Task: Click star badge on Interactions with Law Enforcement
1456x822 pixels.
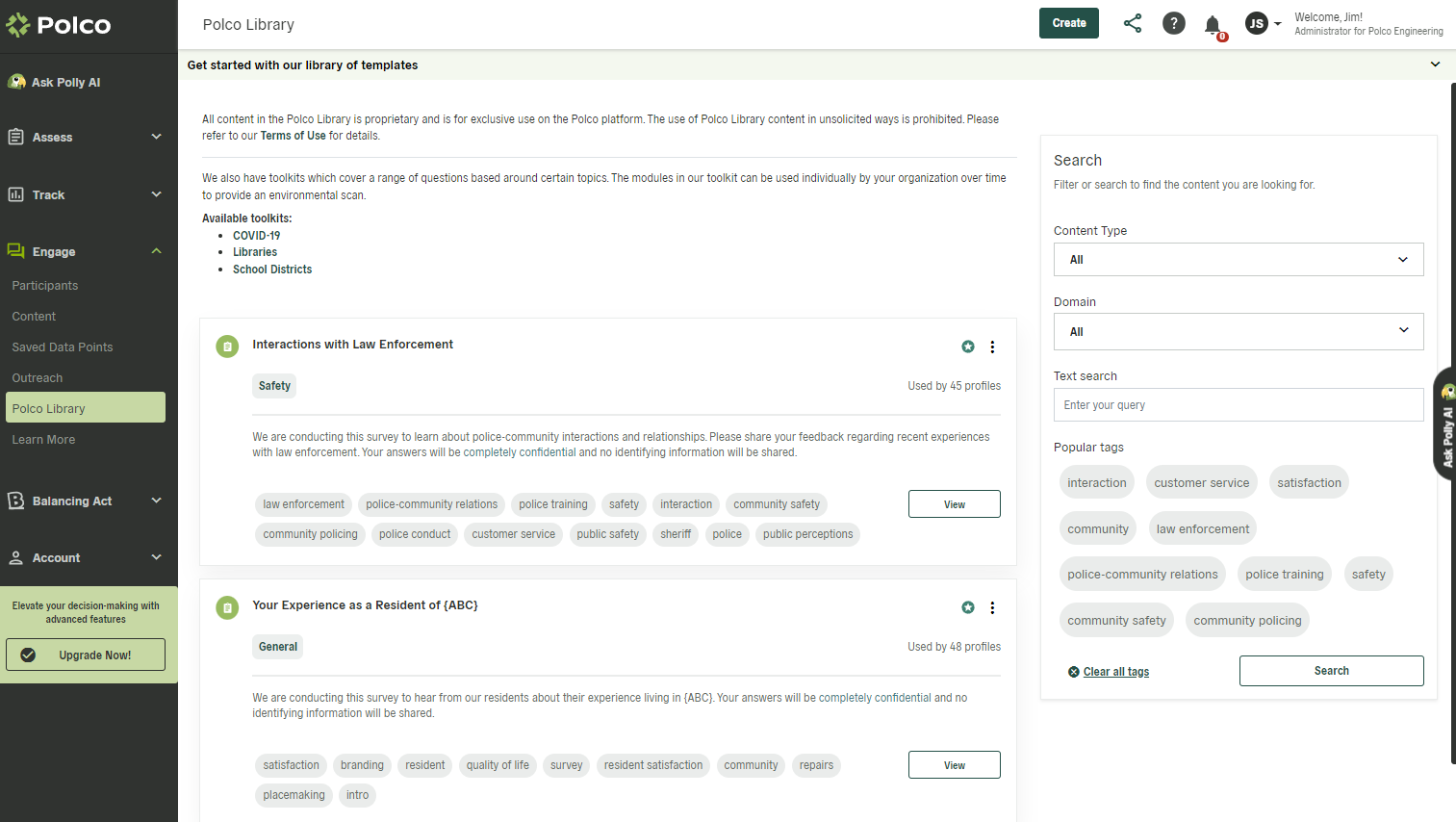Action: (x=968, y=347)
